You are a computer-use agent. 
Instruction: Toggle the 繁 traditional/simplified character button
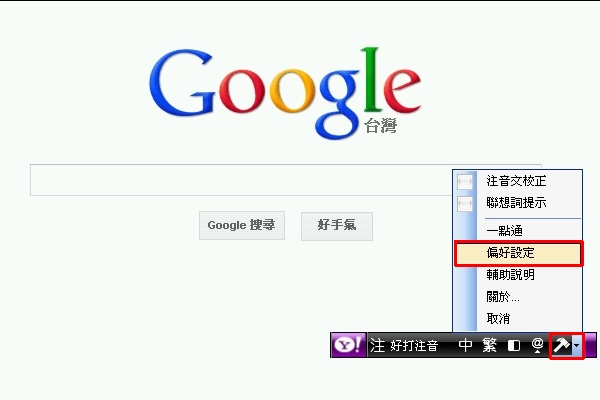pos(489,345)
